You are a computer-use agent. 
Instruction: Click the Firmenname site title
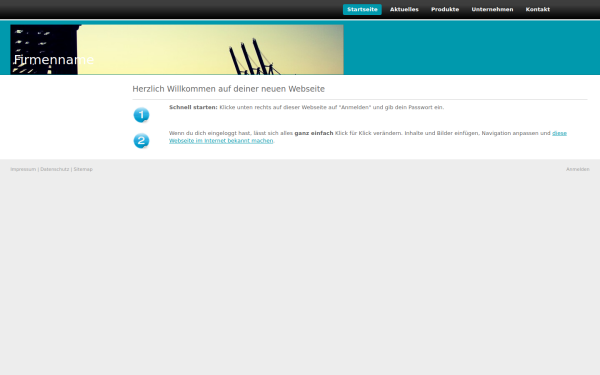54,60
